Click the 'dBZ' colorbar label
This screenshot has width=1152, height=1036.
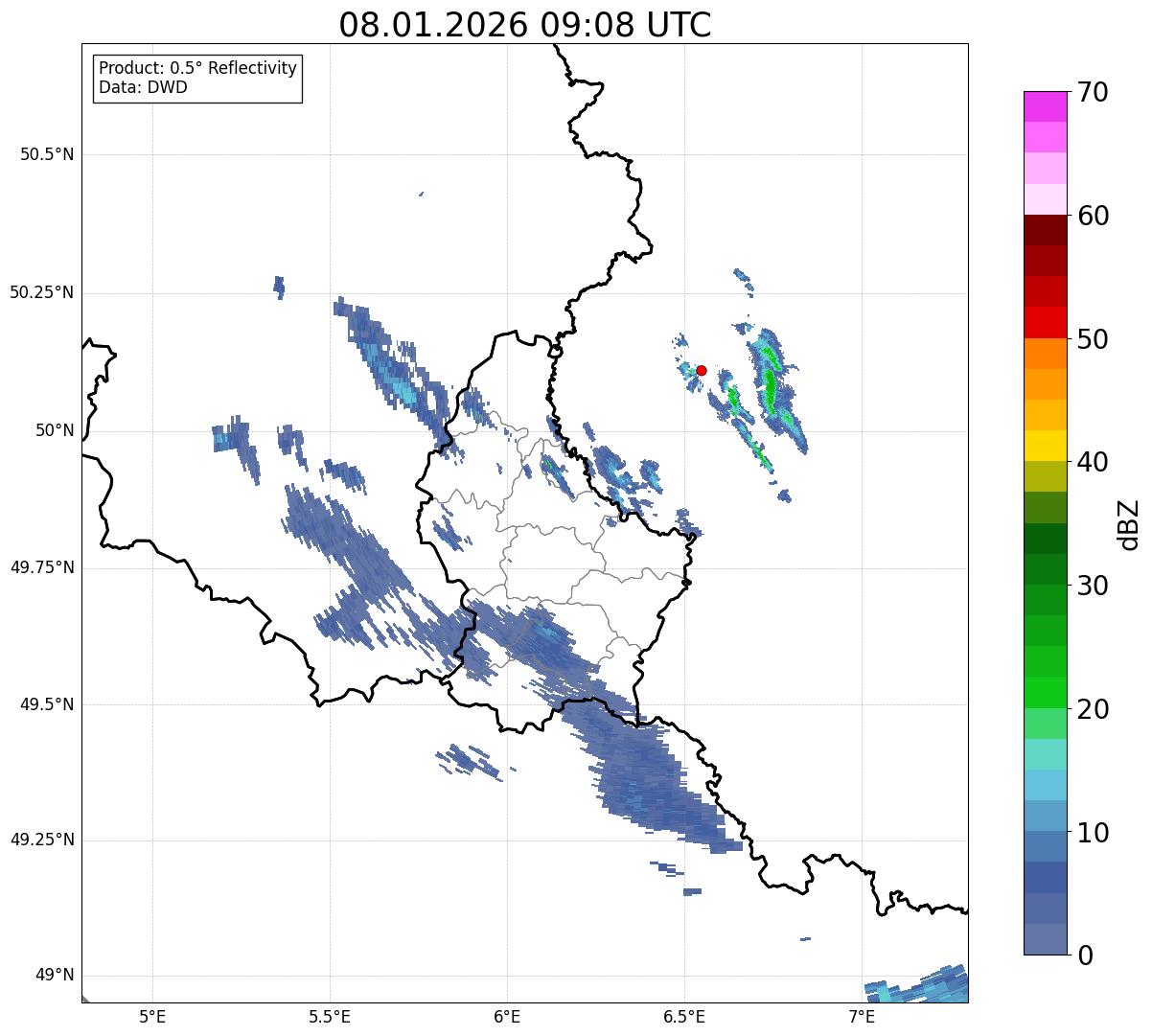(1129, 523)
